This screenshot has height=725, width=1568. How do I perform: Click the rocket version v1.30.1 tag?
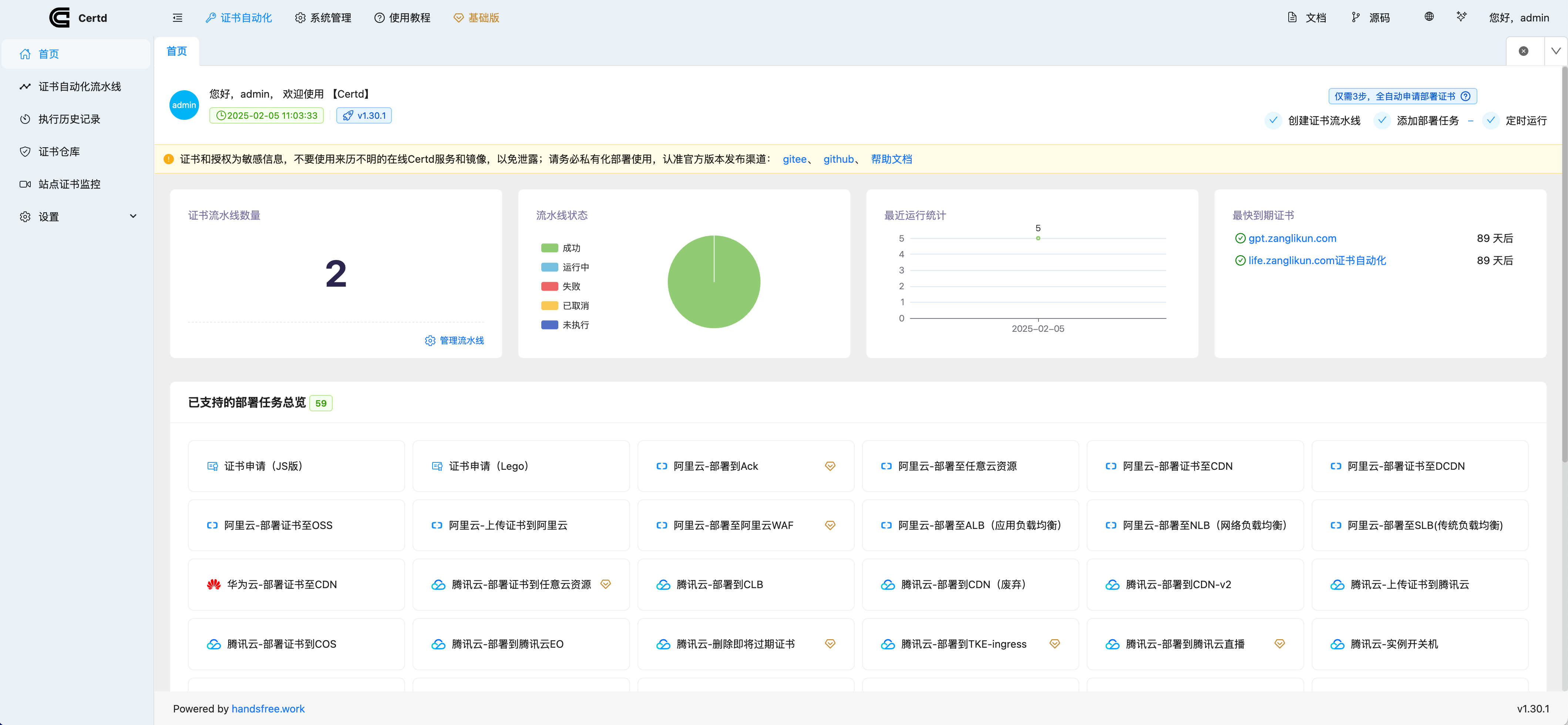[364, 116]
